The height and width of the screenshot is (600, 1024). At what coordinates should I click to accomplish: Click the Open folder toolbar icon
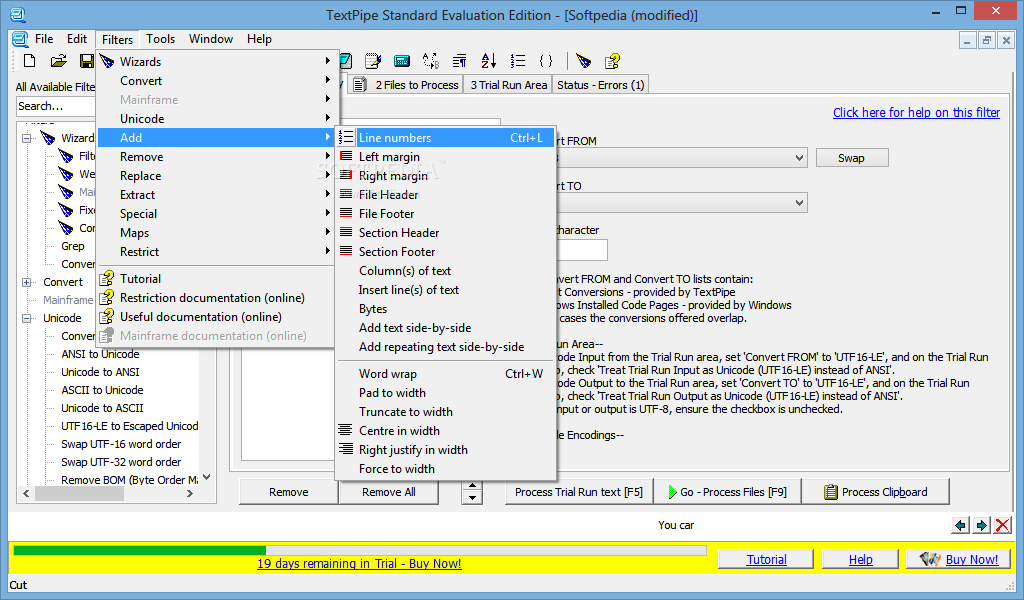coord(58,61)
